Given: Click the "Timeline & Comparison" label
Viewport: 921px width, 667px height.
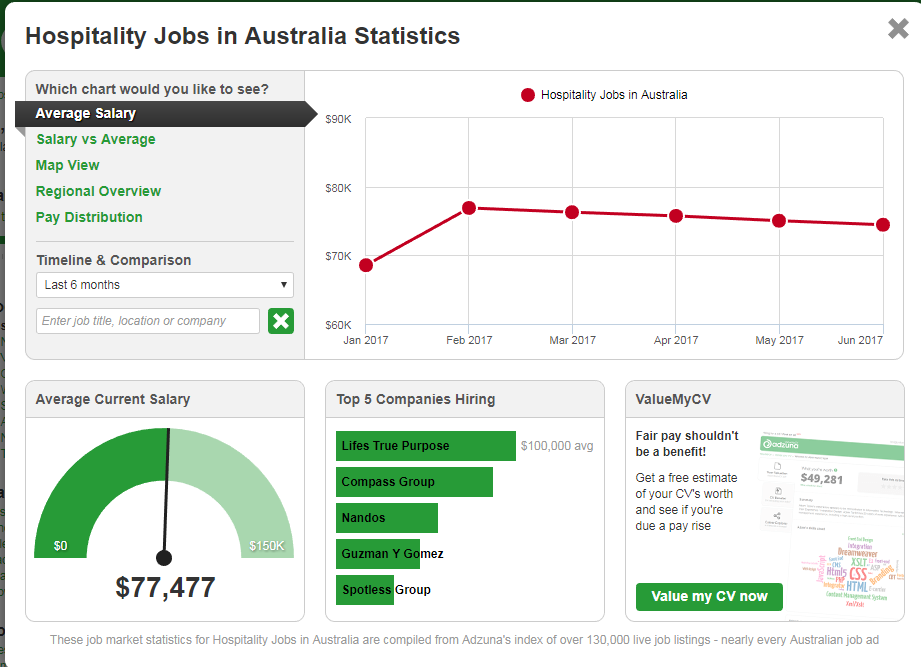Looking at the screenshot, I should [114, 260].
